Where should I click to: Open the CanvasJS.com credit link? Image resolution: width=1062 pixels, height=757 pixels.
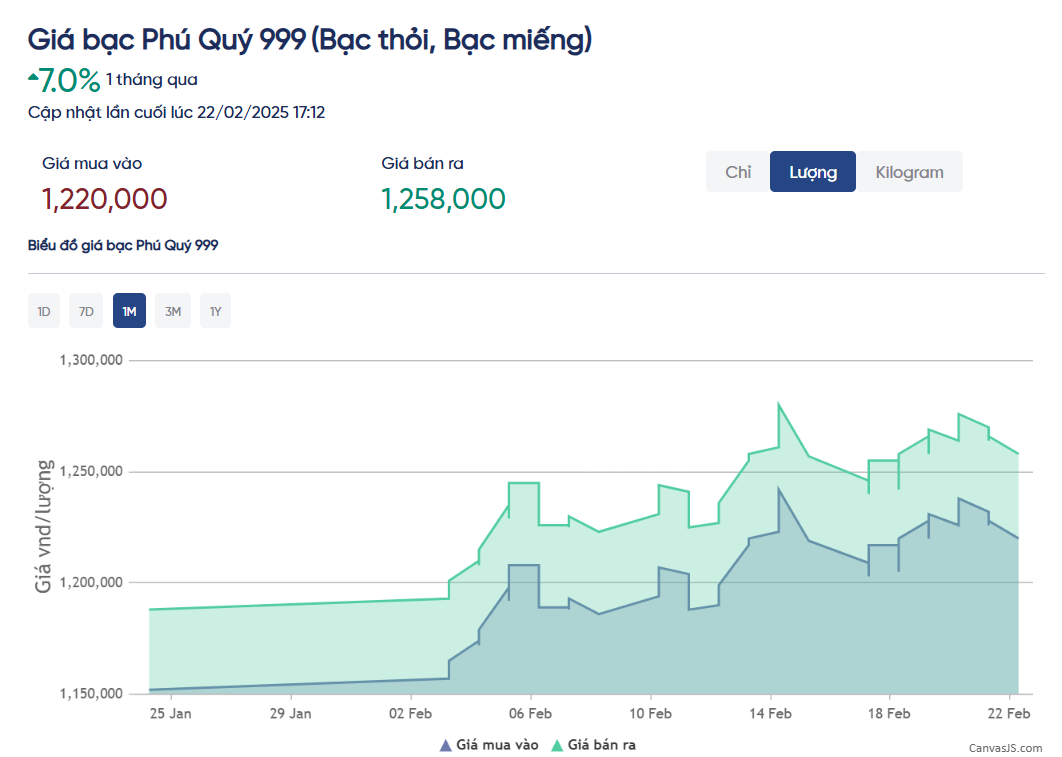1004,748
